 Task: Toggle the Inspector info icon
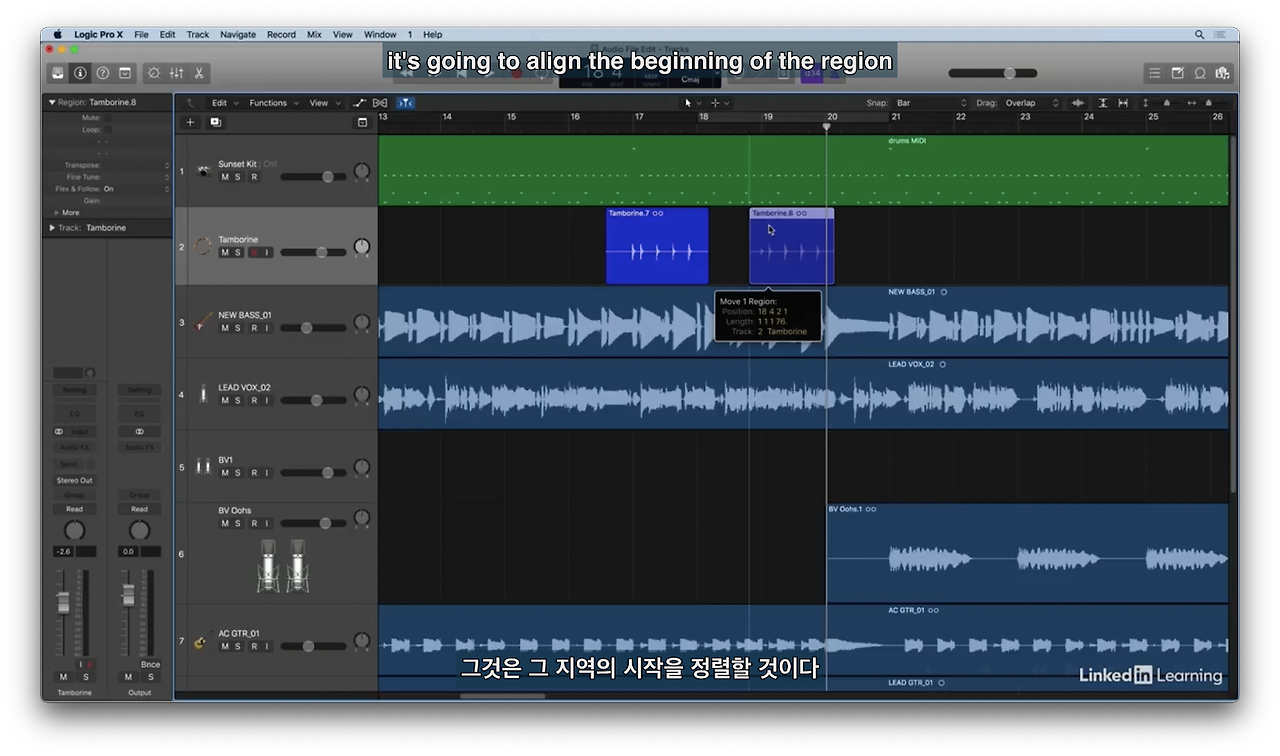(80, 73)
